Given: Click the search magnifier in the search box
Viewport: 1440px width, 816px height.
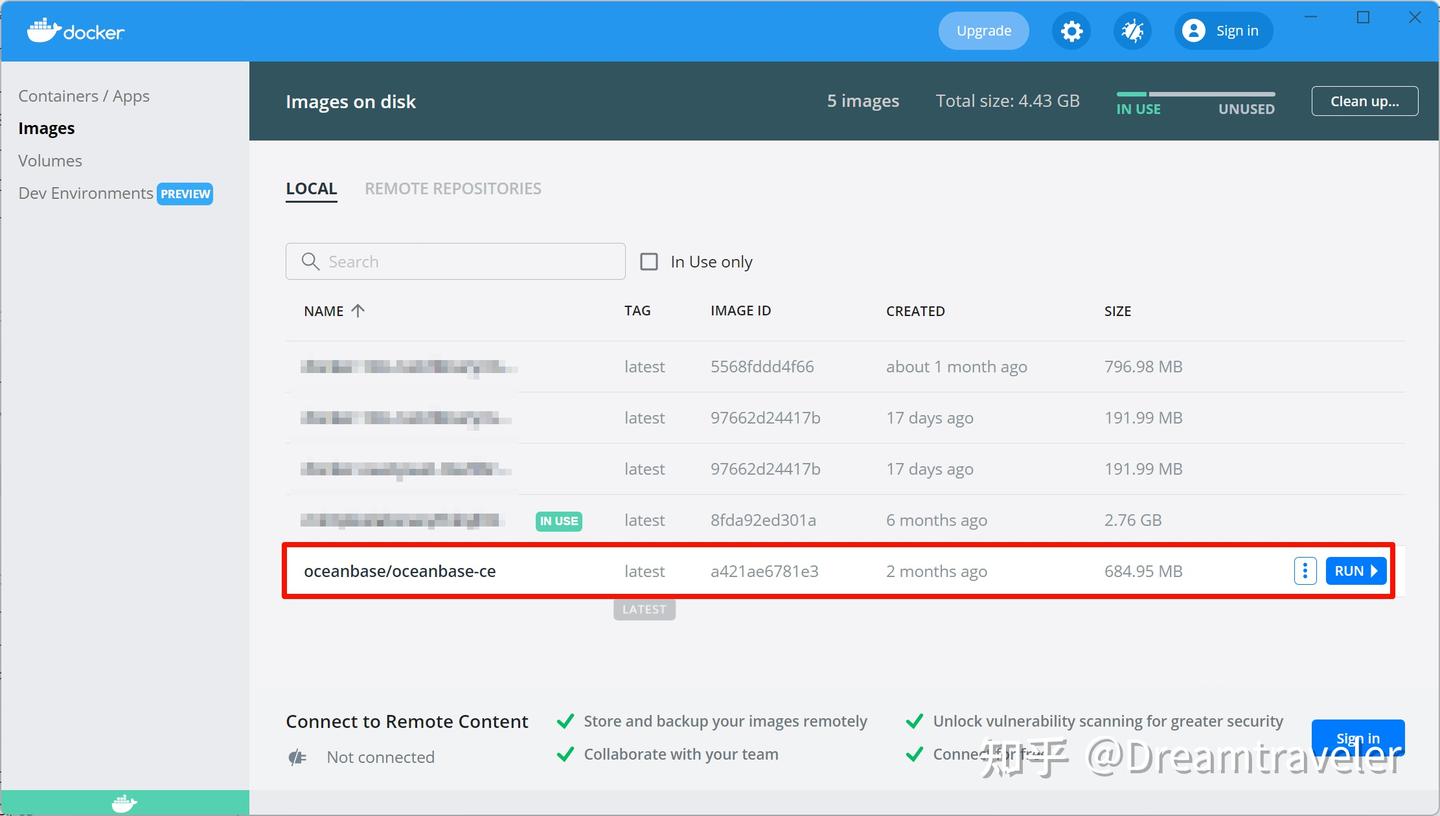Looking at the screenshot, I should [x=310, y=261].
